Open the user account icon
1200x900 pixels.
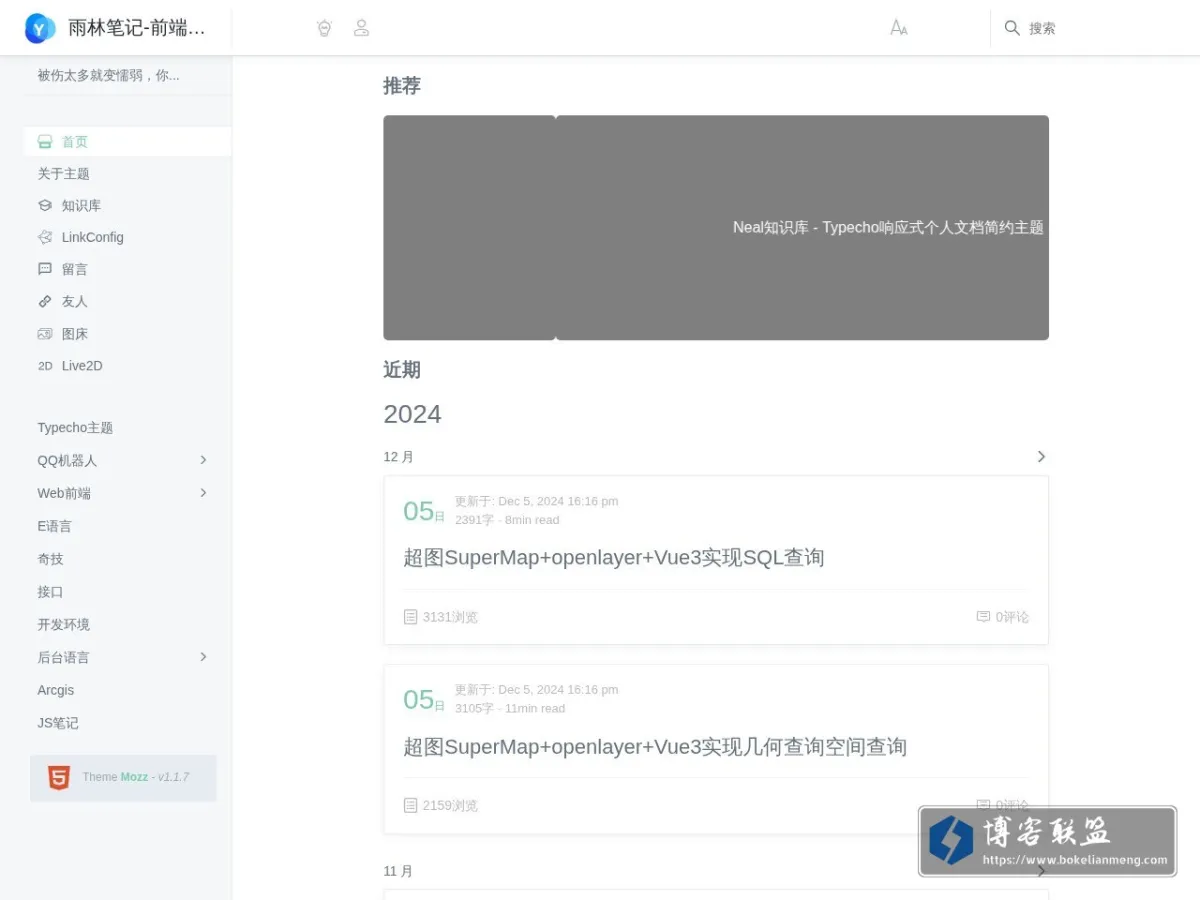click(x=362, y=28)
